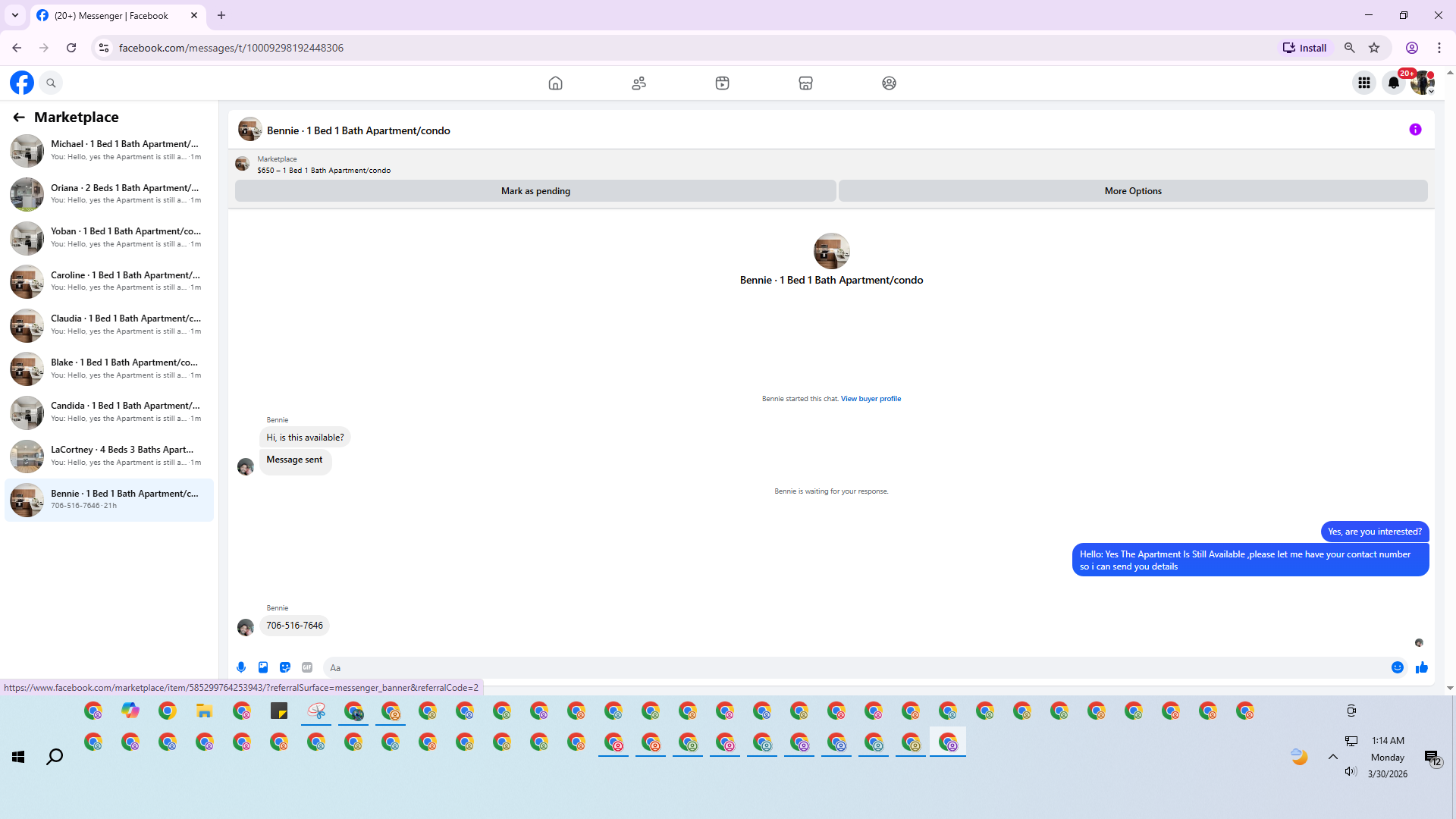Click the 'Message sent' bubble

[295, 461]
